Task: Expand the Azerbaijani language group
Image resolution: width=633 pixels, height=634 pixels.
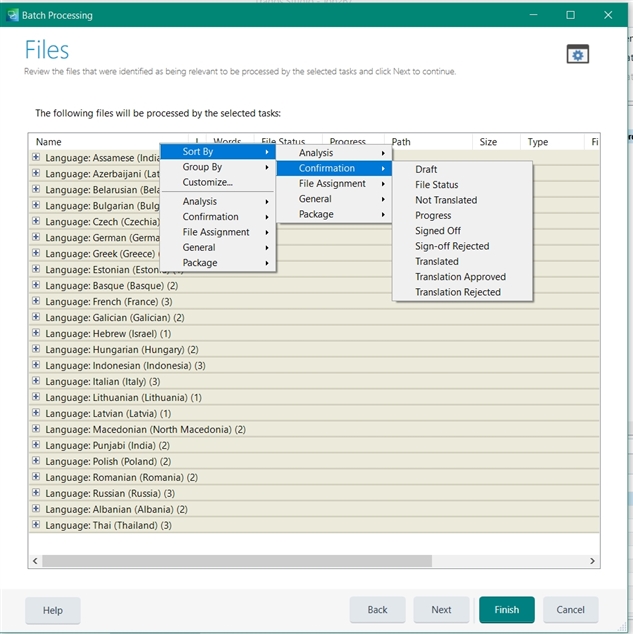Action: (x=36, y=173)
